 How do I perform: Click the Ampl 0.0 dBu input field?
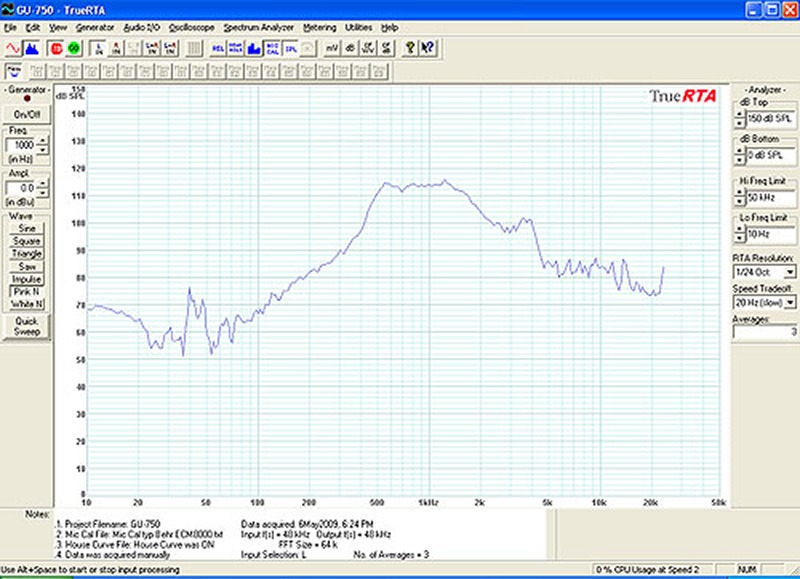[x=21, y=188]
